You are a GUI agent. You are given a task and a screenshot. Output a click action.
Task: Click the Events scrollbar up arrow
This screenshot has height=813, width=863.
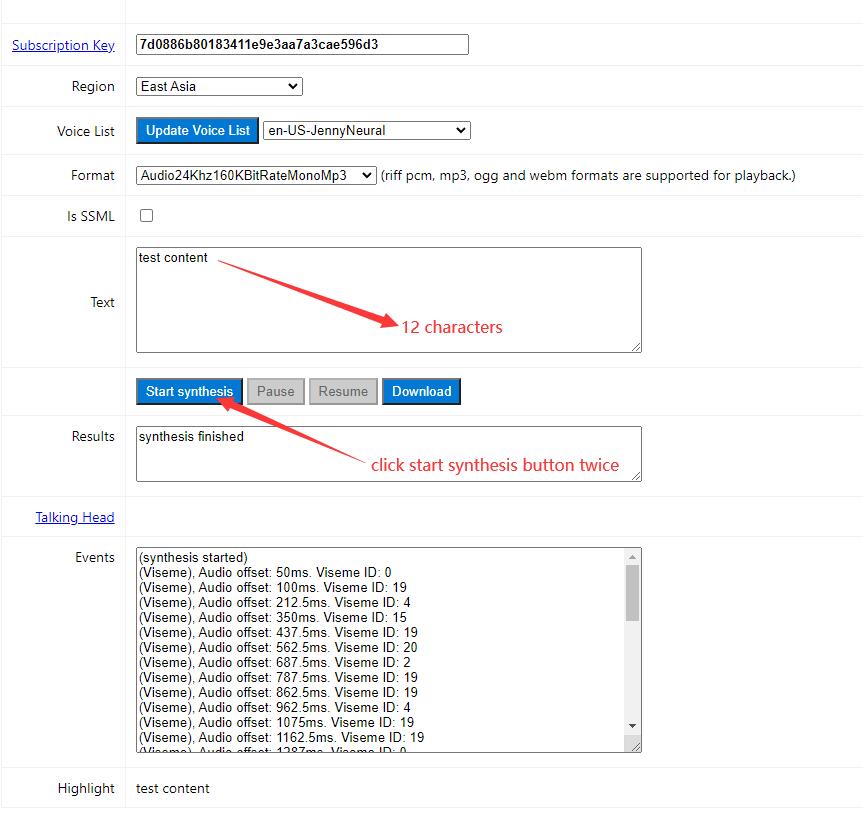630,555
